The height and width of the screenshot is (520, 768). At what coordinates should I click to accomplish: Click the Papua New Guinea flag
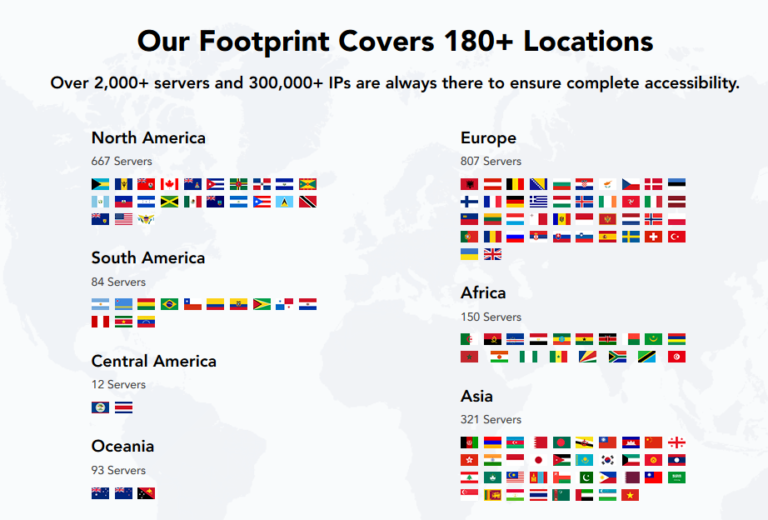click(x=146, y=493)
